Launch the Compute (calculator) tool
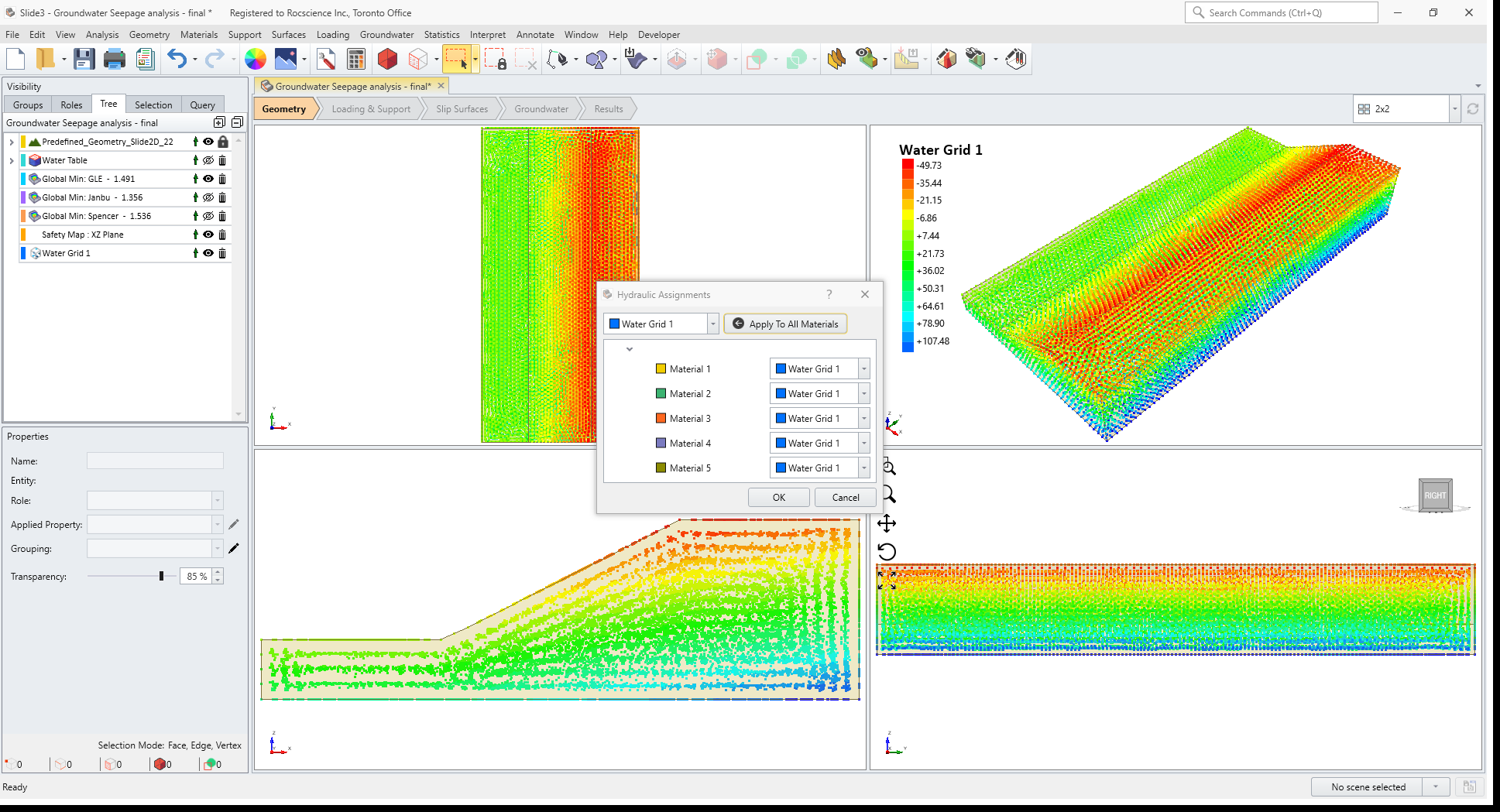Screen dimensions: 1500x812 pos(355,59)
